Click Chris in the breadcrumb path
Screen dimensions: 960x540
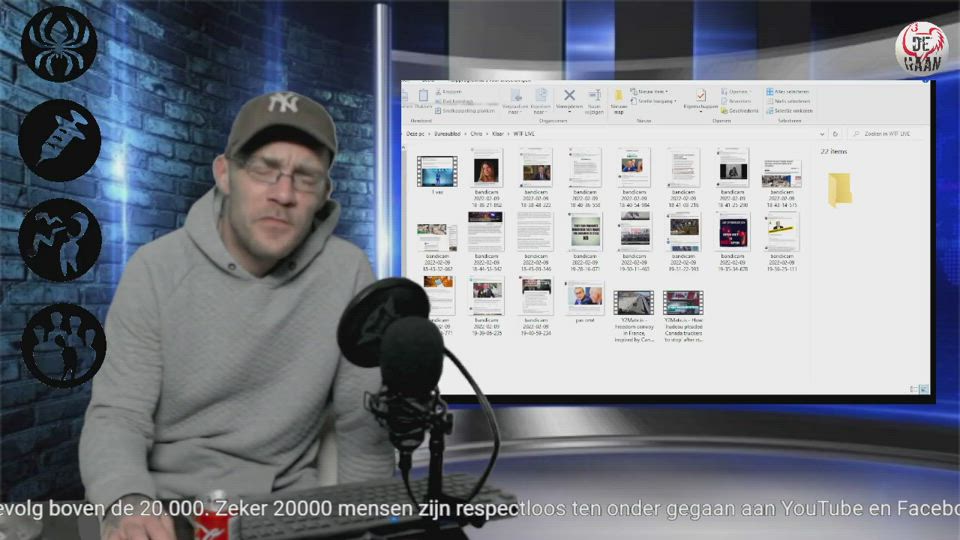coord(476,133)
